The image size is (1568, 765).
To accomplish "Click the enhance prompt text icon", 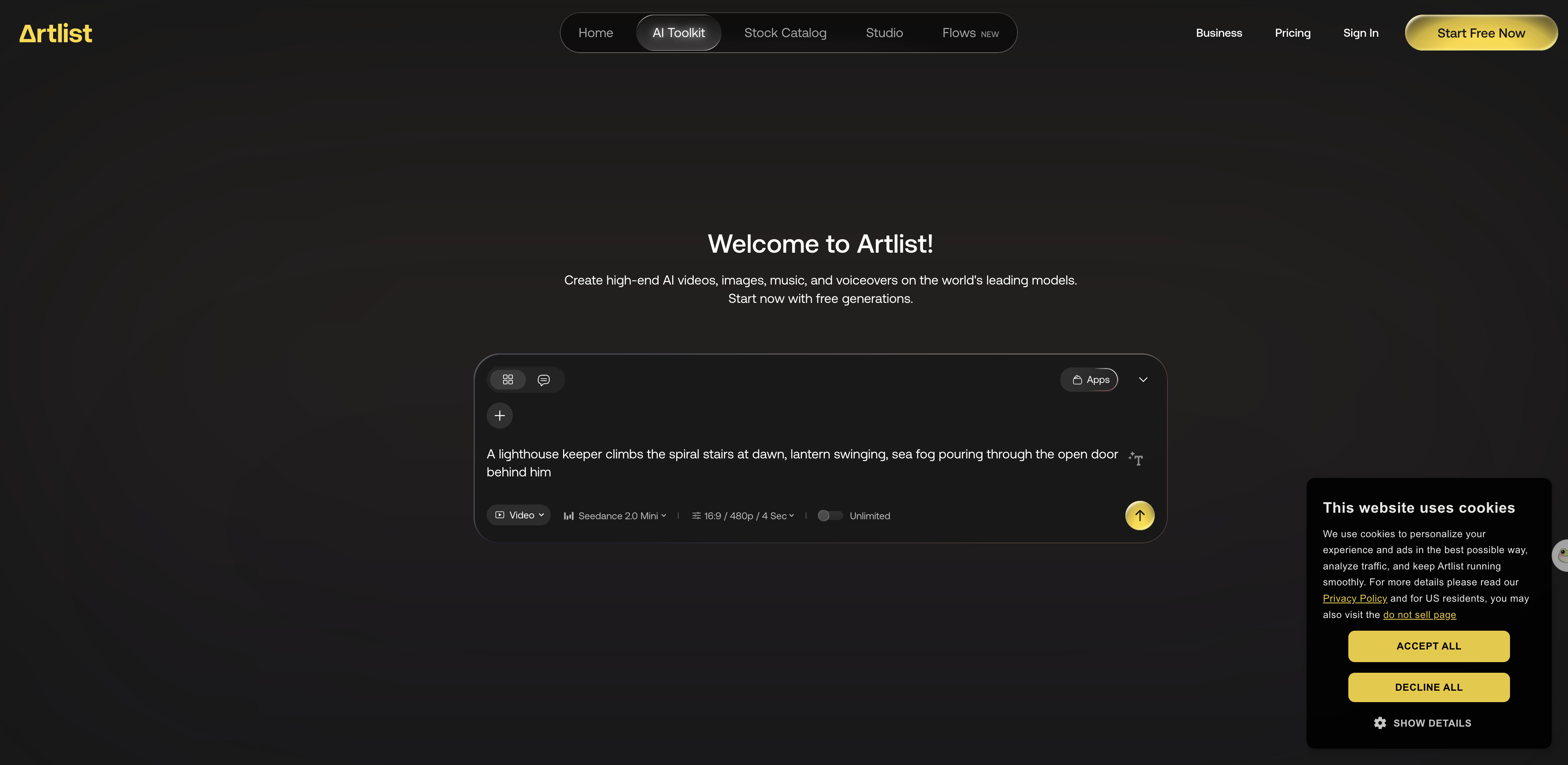I will click(1136, 458).
